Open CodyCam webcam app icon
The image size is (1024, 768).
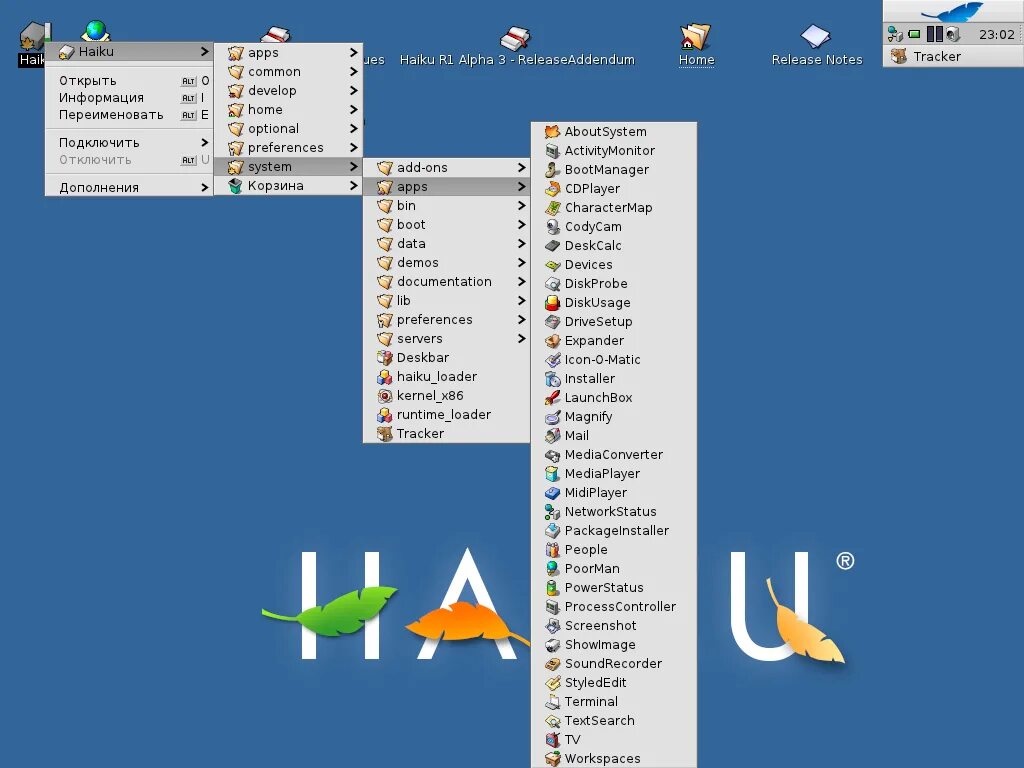[552, 227]
